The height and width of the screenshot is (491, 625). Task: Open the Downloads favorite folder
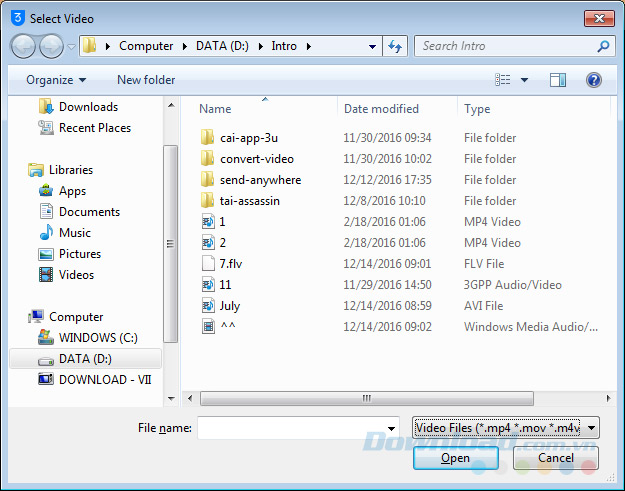(x=87, y=107)
